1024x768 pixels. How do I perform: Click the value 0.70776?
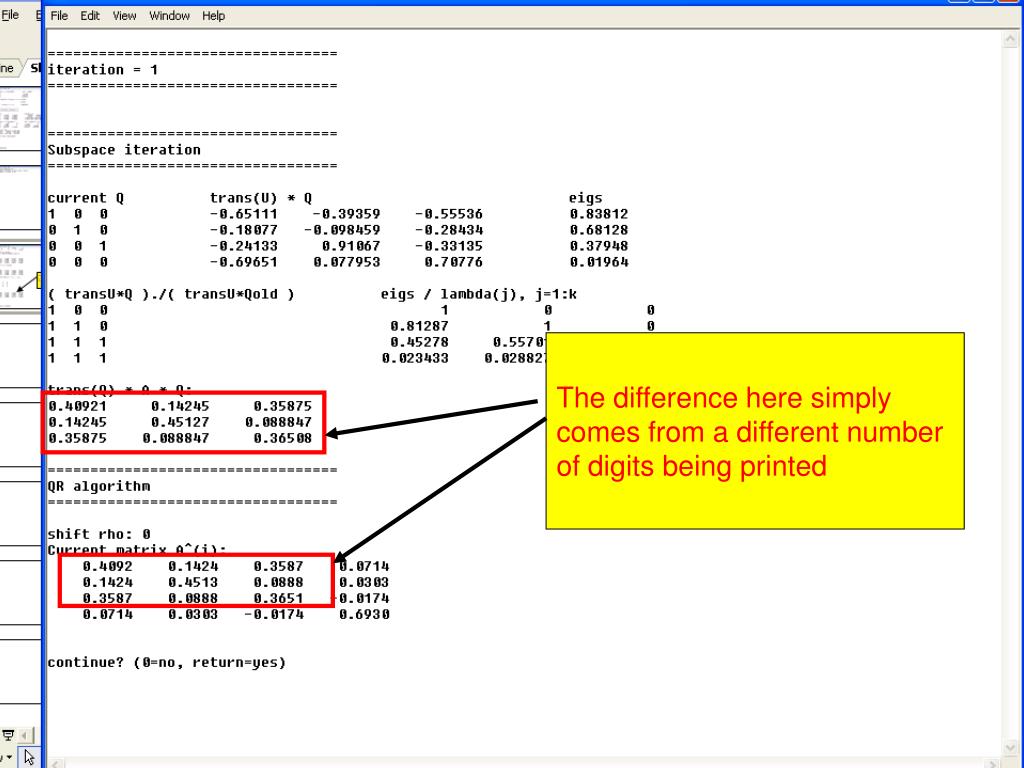coord(453,262)
